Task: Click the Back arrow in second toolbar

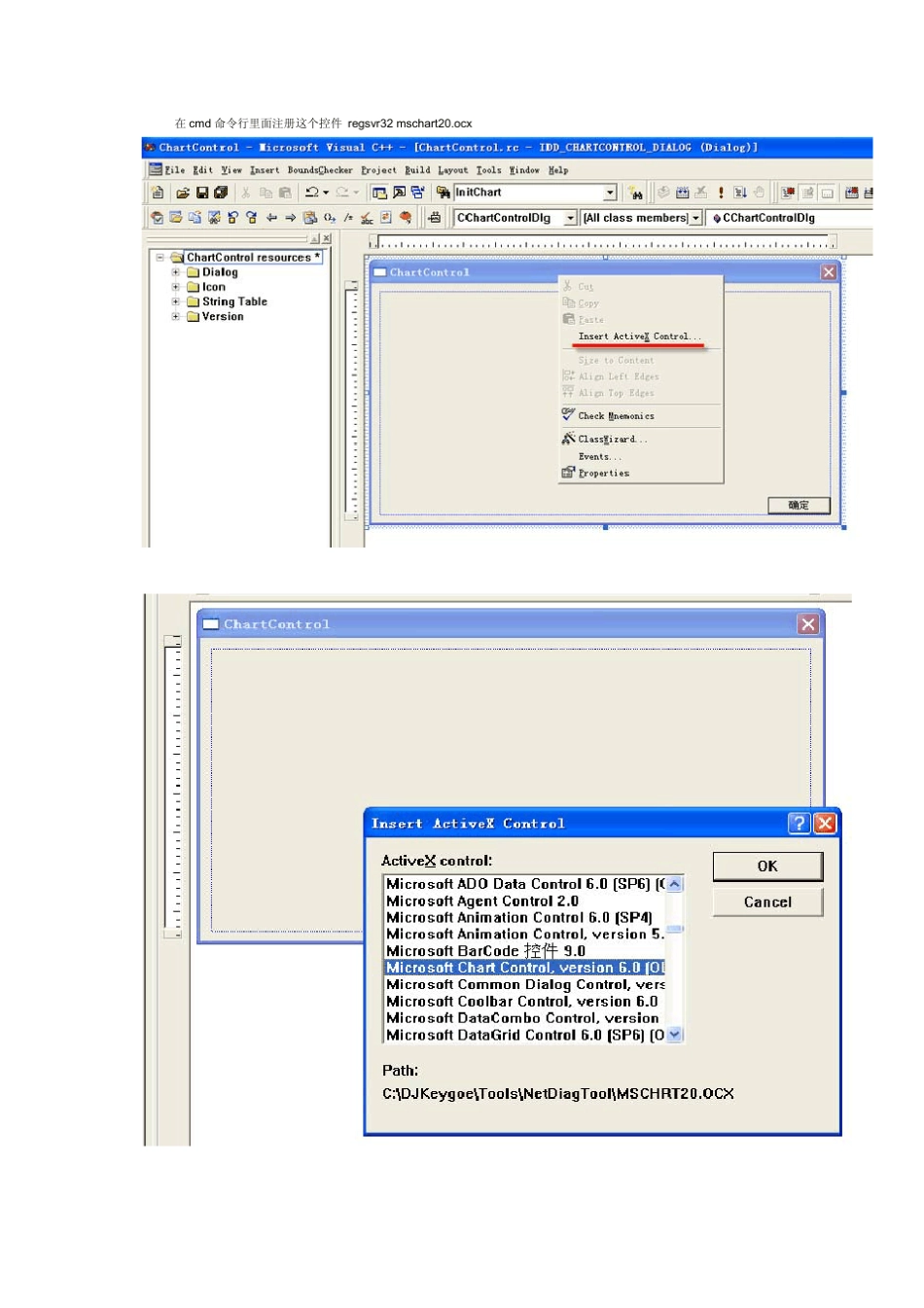Action: (x=271, y=218)
